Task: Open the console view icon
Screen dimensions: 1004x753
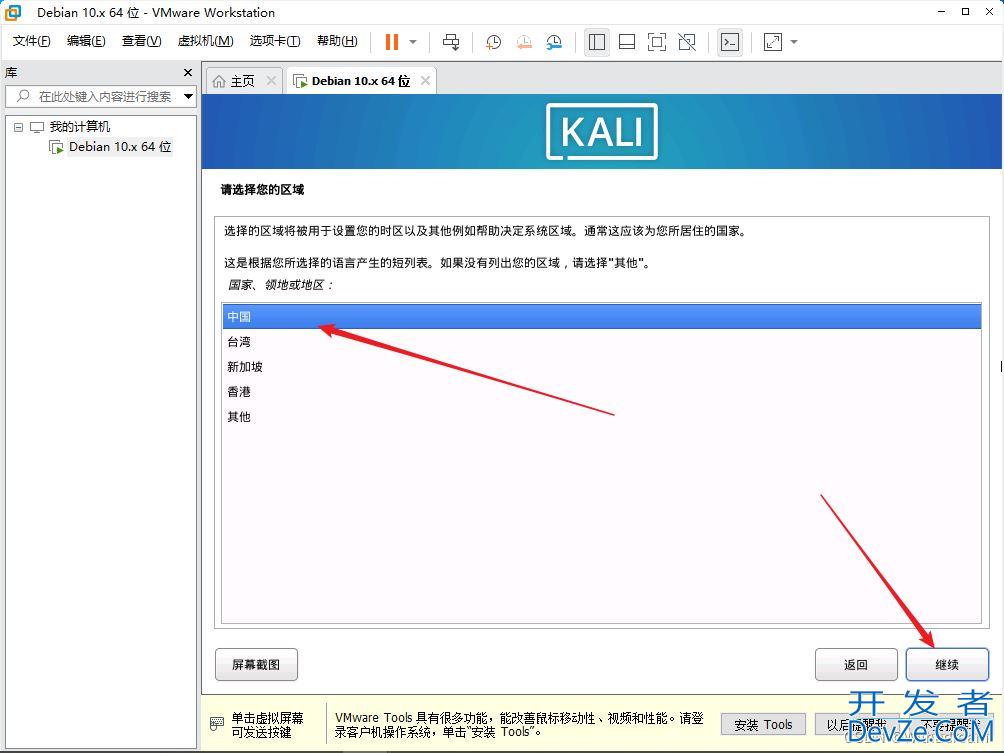Action: (x=730, y=42)
